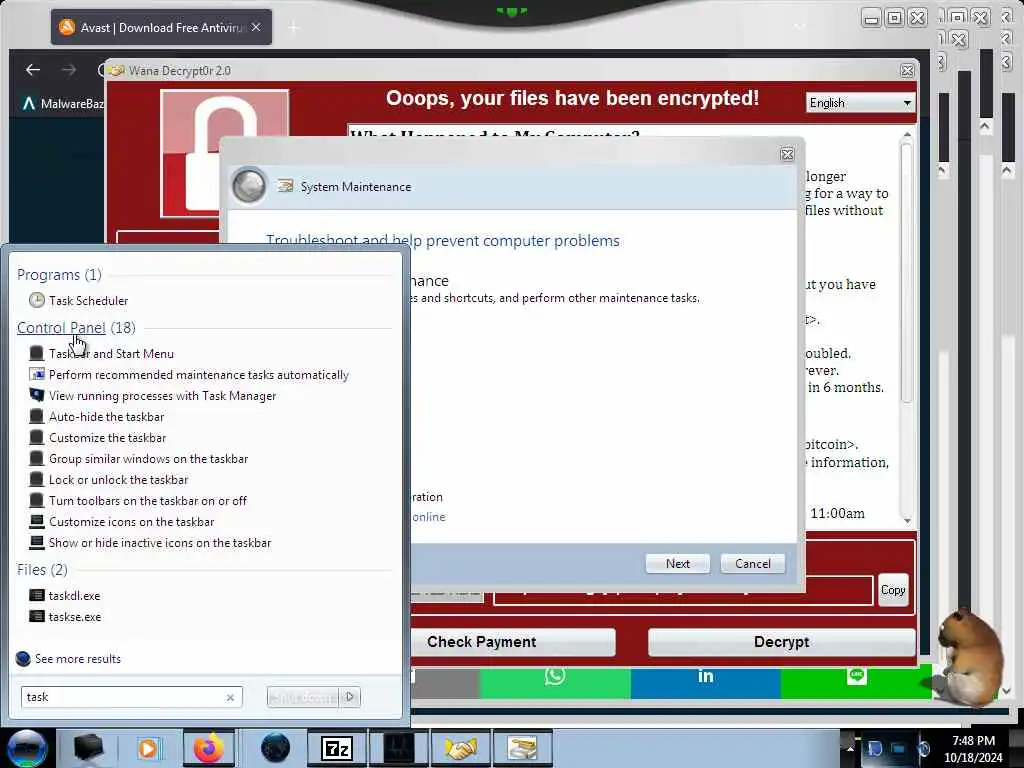
Task: Share via the WhatsApp button
Action: (554, 676)
